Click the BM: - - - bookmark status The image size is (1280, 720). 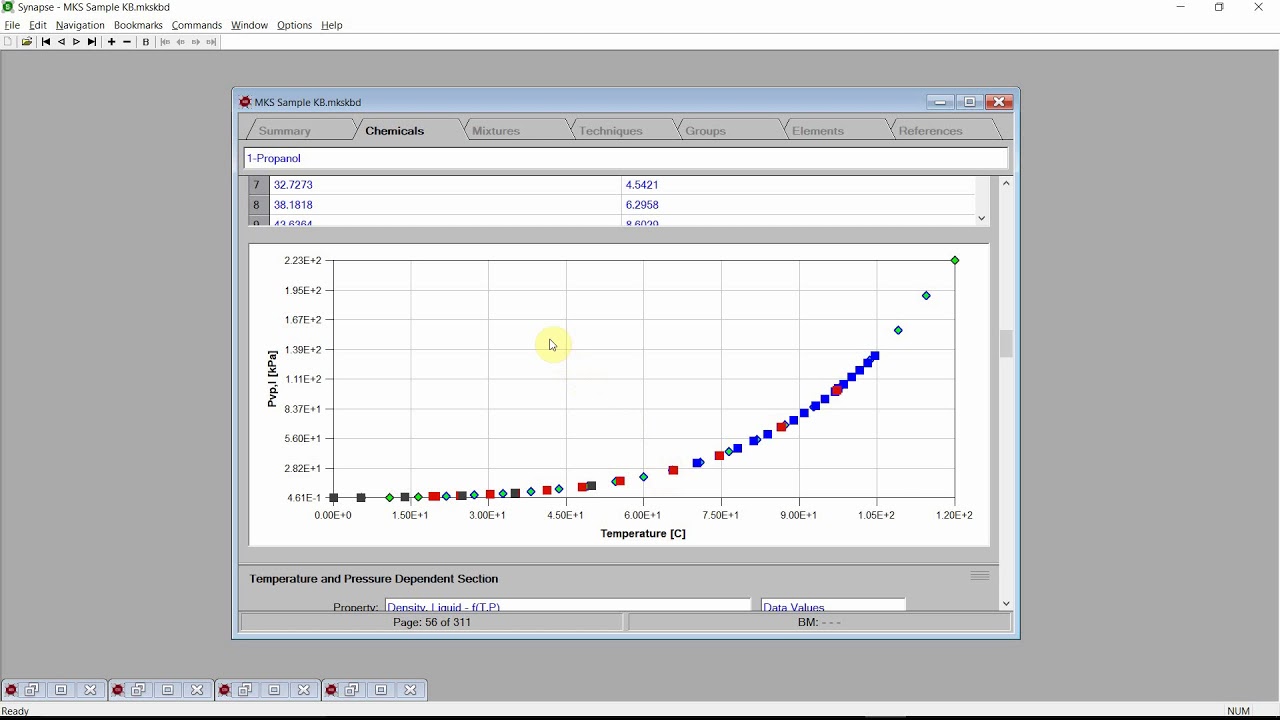coord(819,622)
